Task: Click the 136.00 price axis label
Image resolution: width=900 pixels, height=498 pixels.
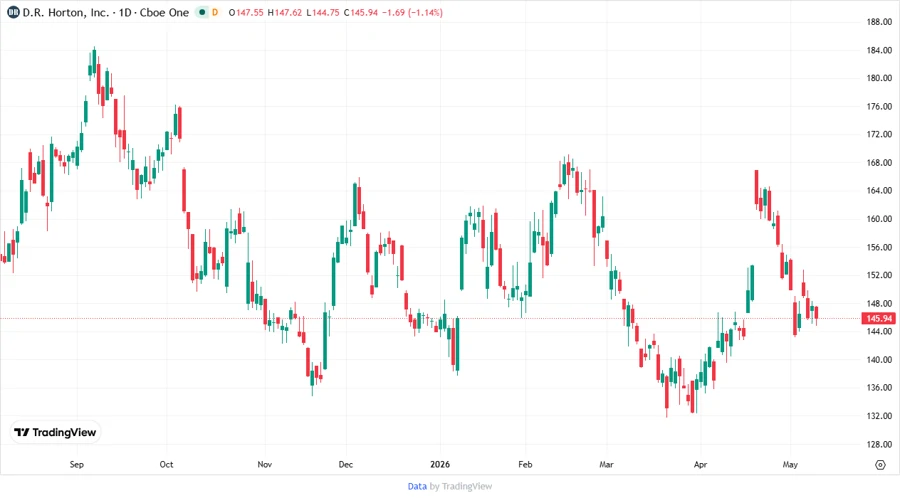Action: click(x=879, y=388)
